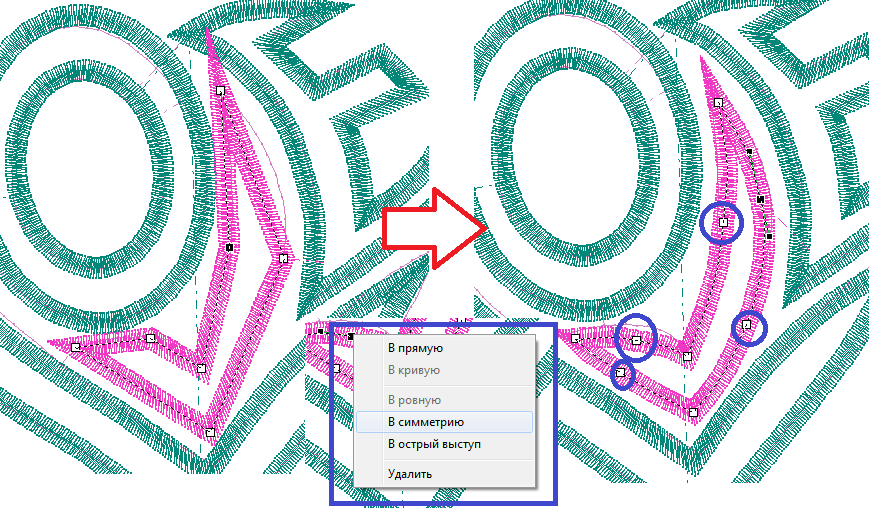Click 'Удалить' to delete the node
The height and width of the screenshot is (522, 871).
point(444,474)
